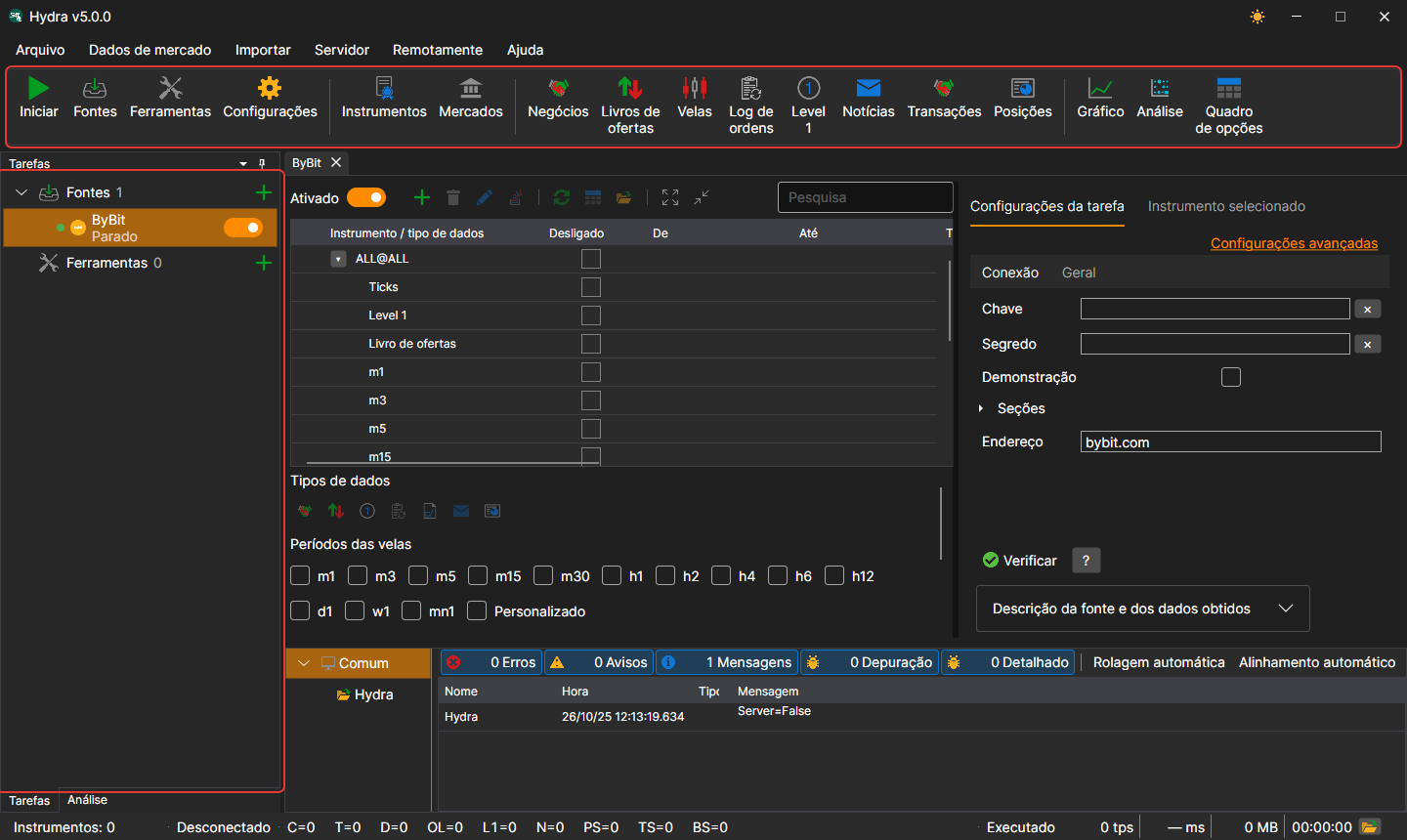The image size is (1407, 840).
Task: Open the Arquivo menu
Action: pyautogui.click(x=40, y=50)
